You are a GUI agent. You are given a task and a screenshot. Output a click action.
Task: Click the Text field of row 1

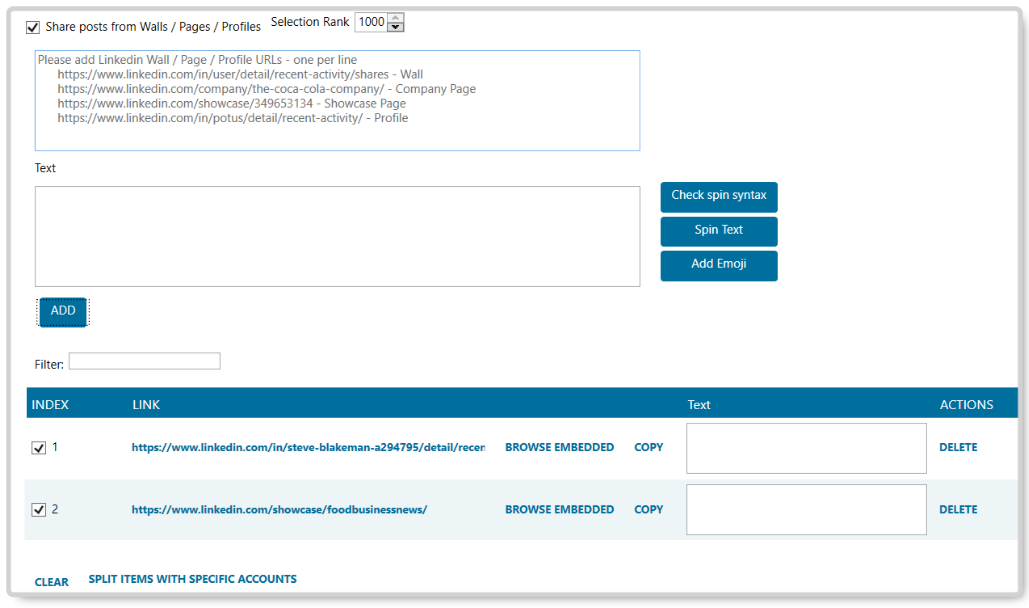pyautogui.click(x=805, y=448)
